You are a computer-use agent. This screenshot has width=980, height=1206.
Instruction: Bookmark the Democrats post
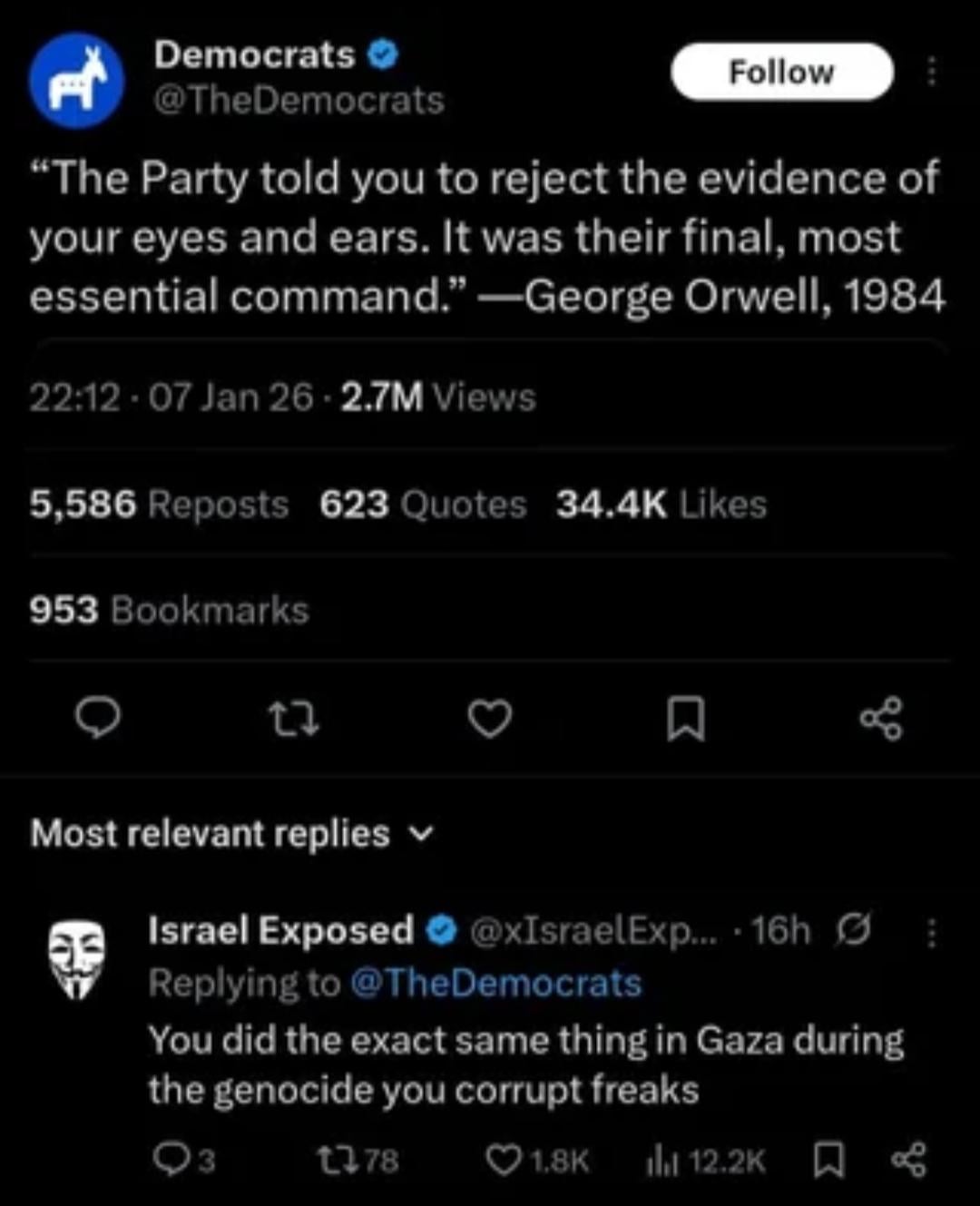[x=685, y=721]
